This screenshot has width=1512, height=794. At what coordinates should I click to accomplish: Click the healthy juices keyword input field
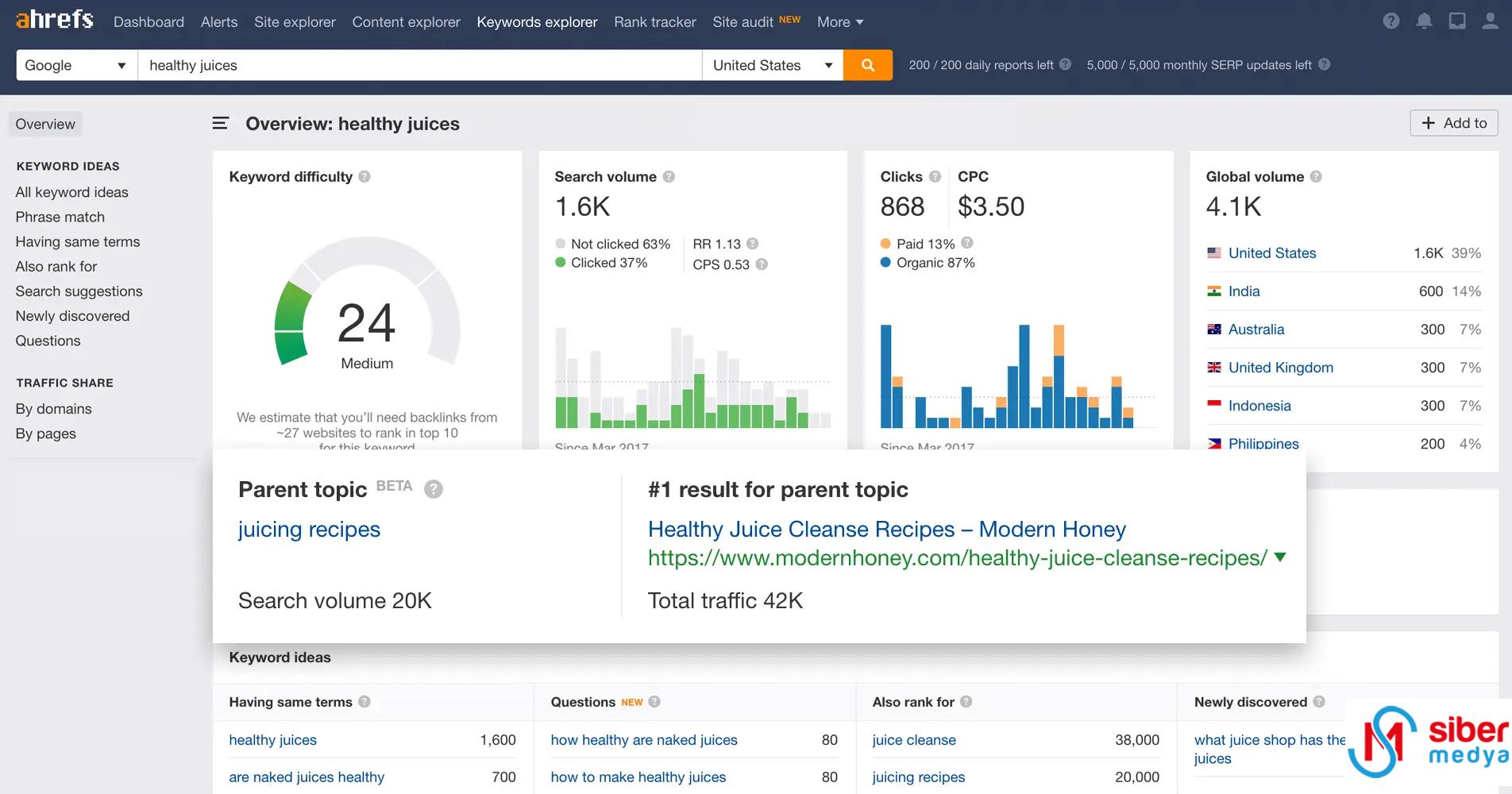click(420, 65)
